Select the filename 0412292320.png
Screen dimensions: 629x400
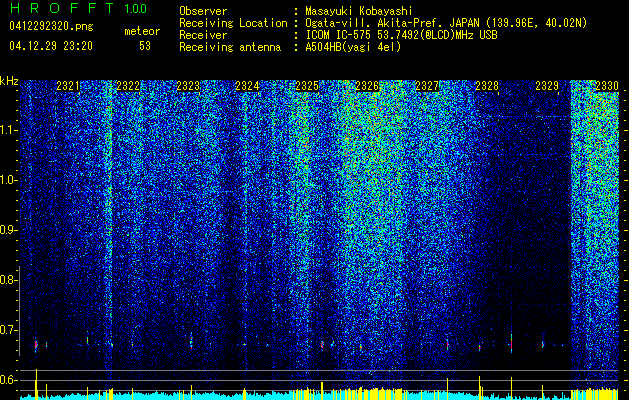pyautogui.click(x=51, y=26)
